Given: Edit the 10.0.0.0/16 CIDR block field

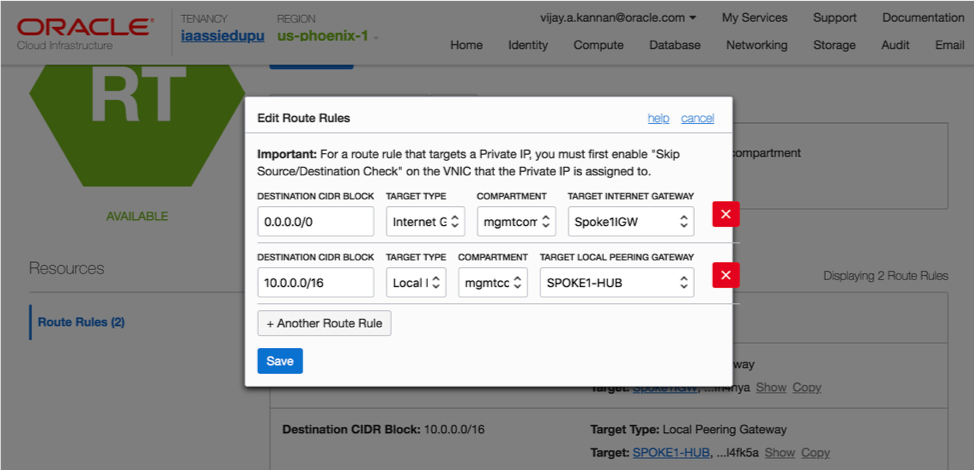Looking at the screenshot, I should [x=315, y=283].
